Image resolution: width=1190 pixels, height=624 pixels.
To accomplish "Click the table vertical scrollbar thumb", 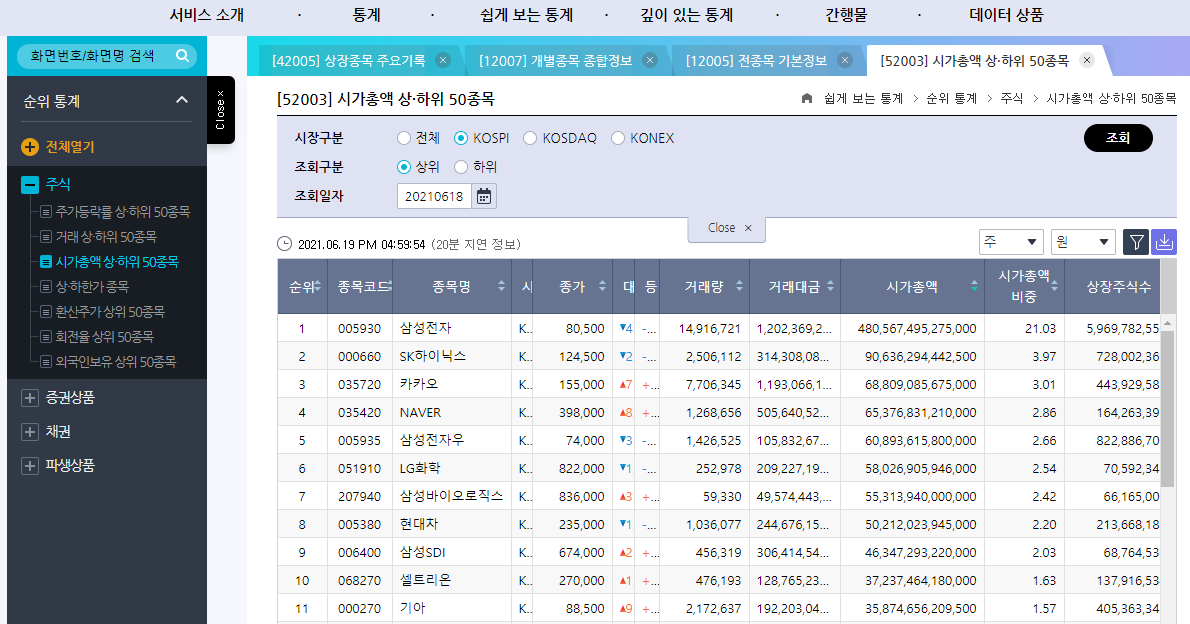I will pyautogui.click(x=1168, y=408).
